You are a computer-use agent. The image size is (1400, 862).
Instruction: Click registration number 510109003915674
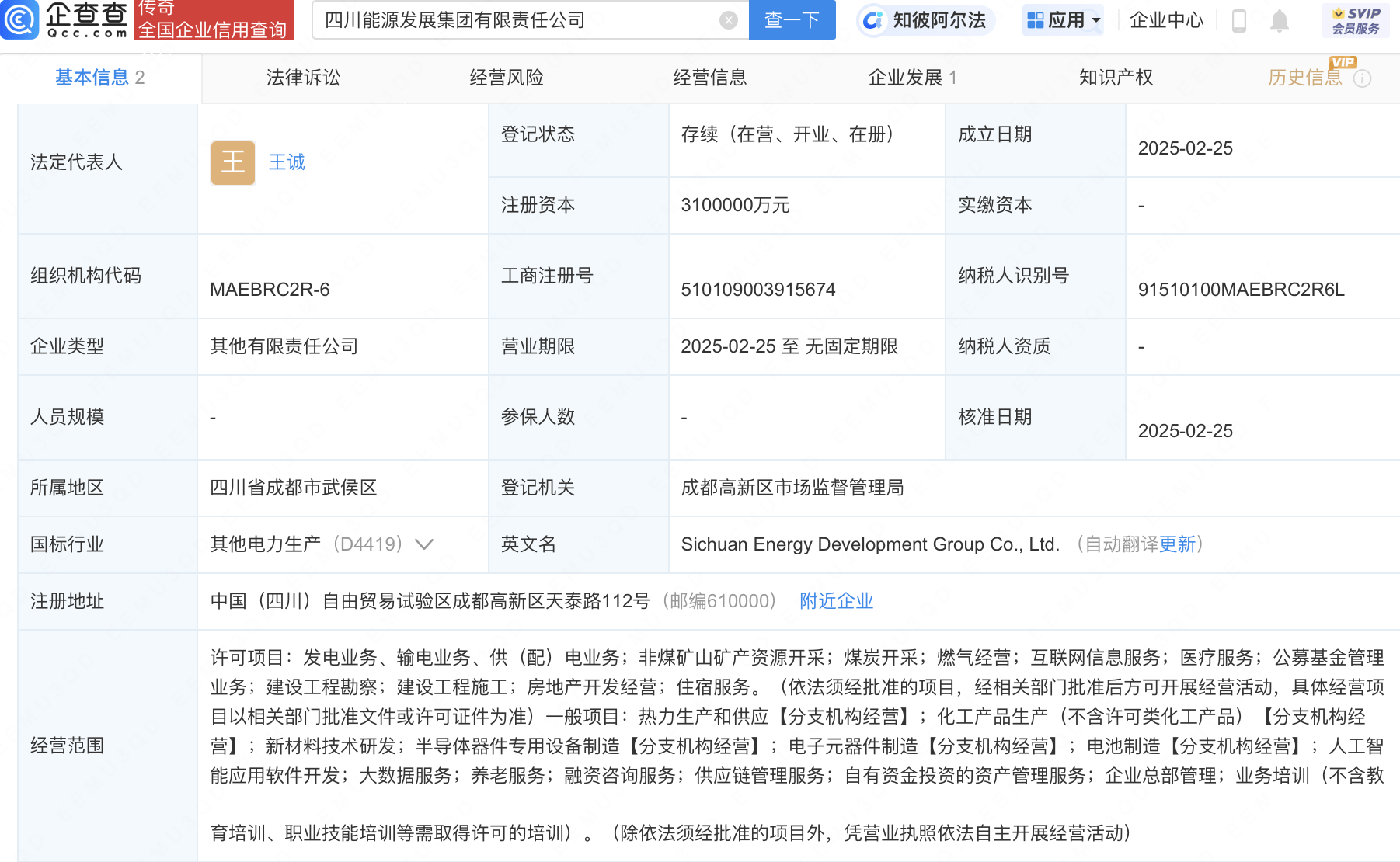(758, 290)
